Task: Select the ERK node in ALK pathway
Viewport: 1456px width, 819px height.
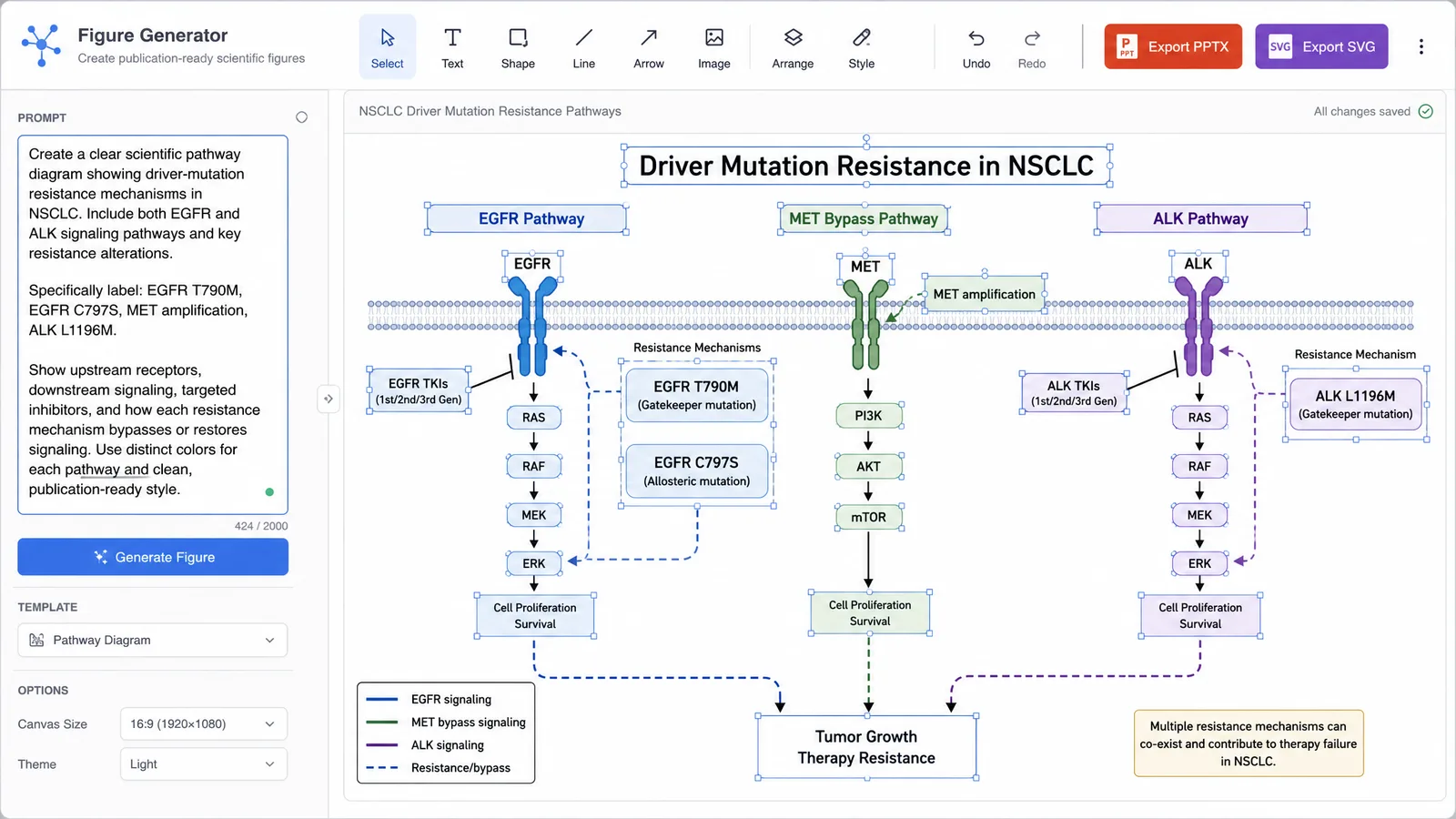Action: click(1199, 563)
